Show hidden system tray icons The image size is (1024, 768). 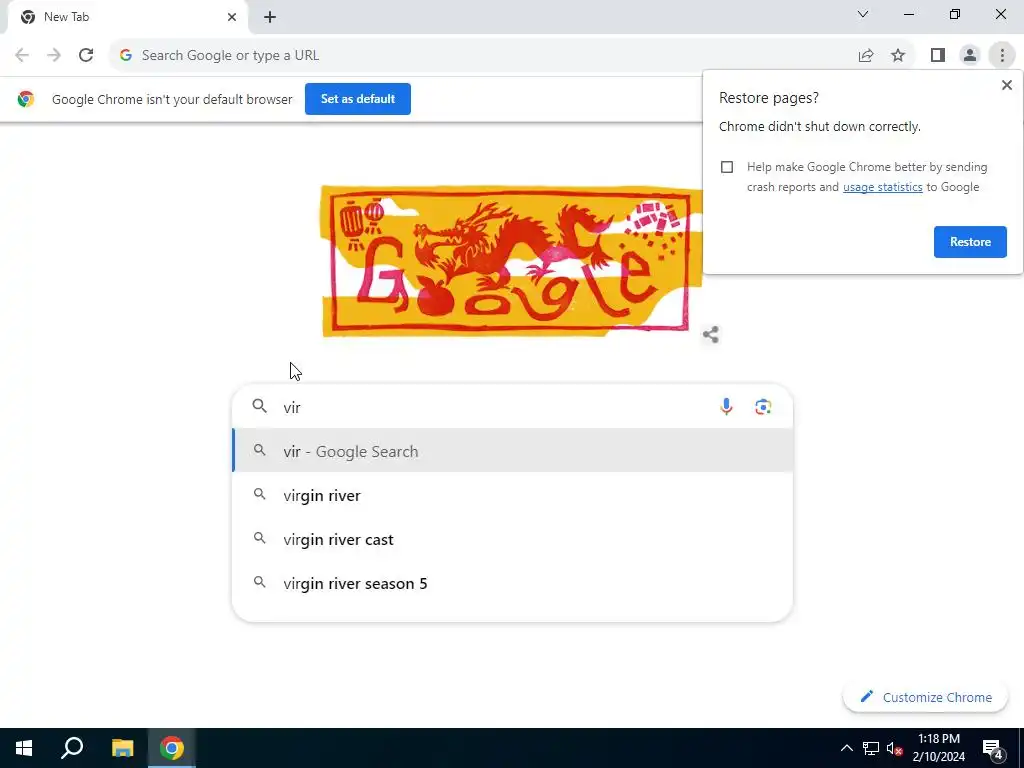846,748
